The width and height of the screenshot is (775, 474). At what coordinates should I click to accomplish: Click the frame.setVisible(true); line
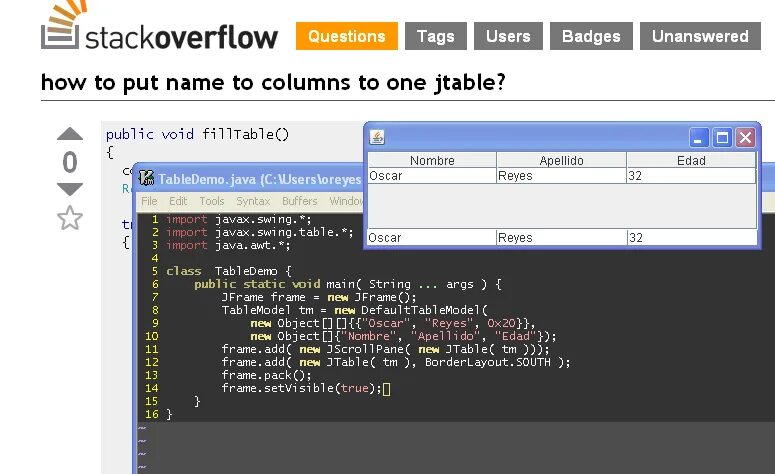301,388
